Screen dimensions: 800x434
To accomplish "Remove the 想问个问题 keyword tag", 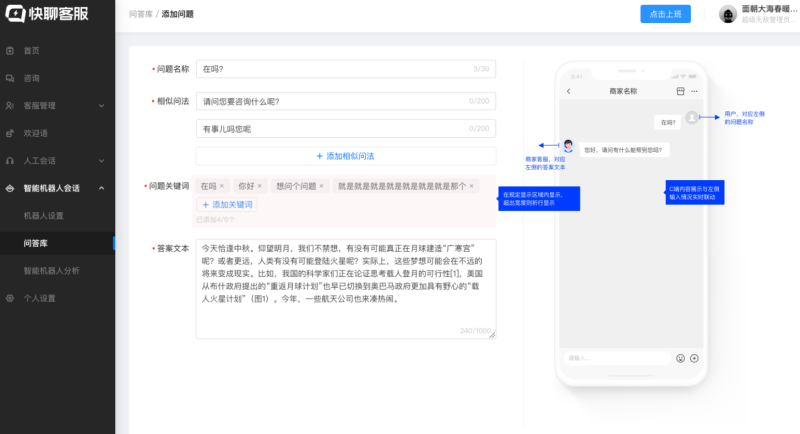I will 321,186.
